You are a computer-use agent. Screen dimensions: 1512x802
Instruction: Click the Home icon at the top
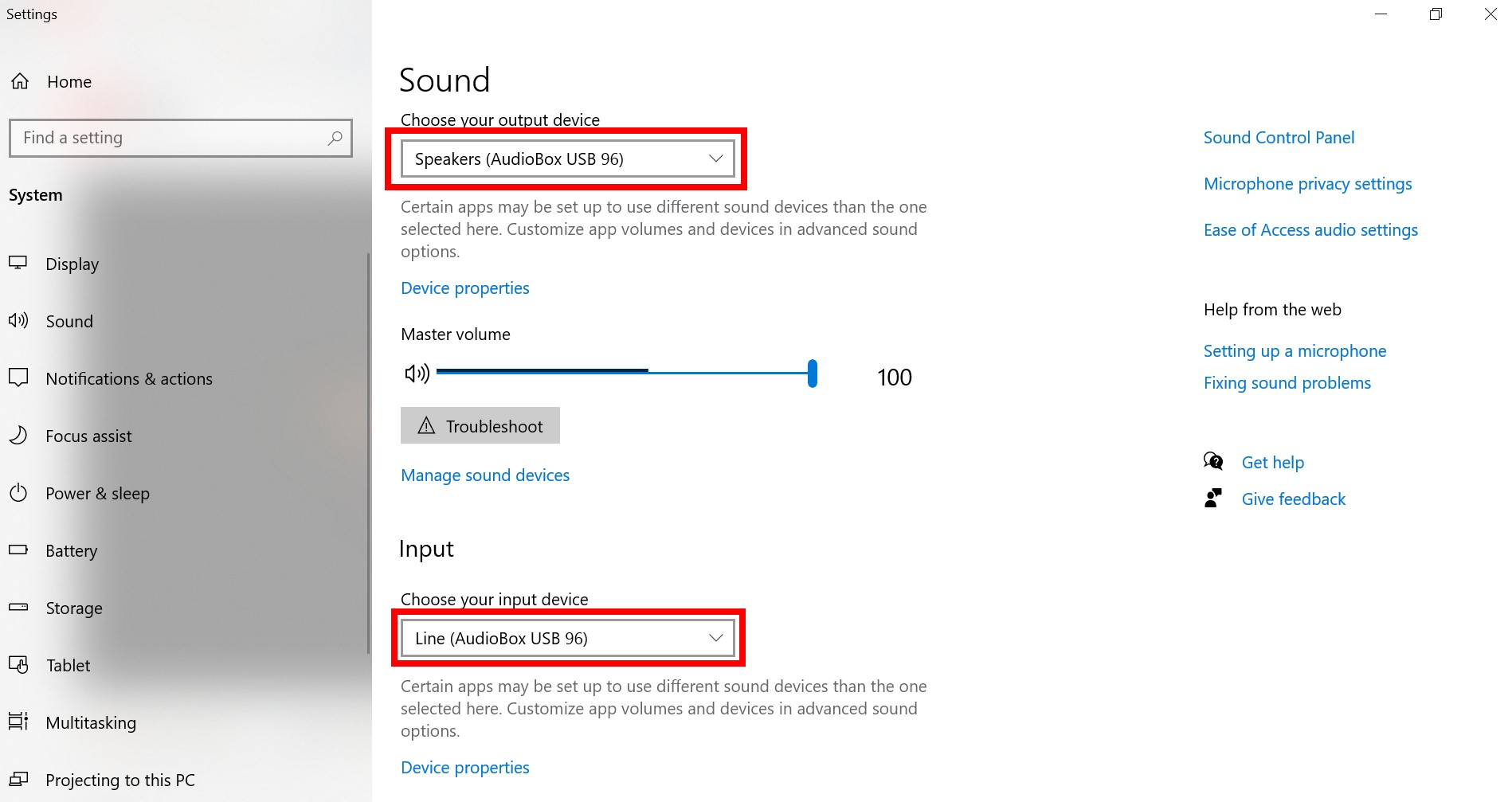pyautogui.click(x=19, y=80)
